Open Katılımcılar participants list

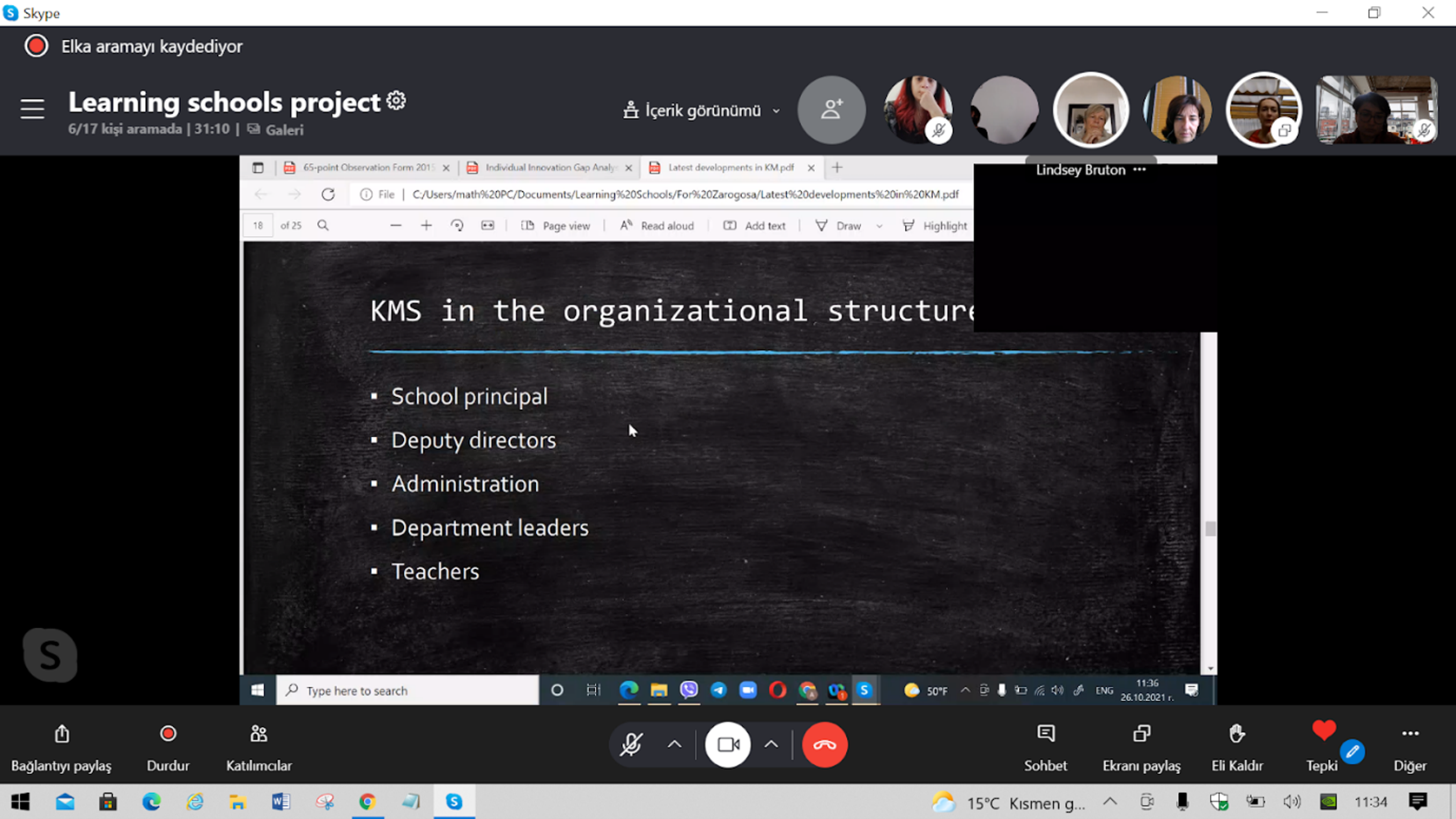[259, 734]
